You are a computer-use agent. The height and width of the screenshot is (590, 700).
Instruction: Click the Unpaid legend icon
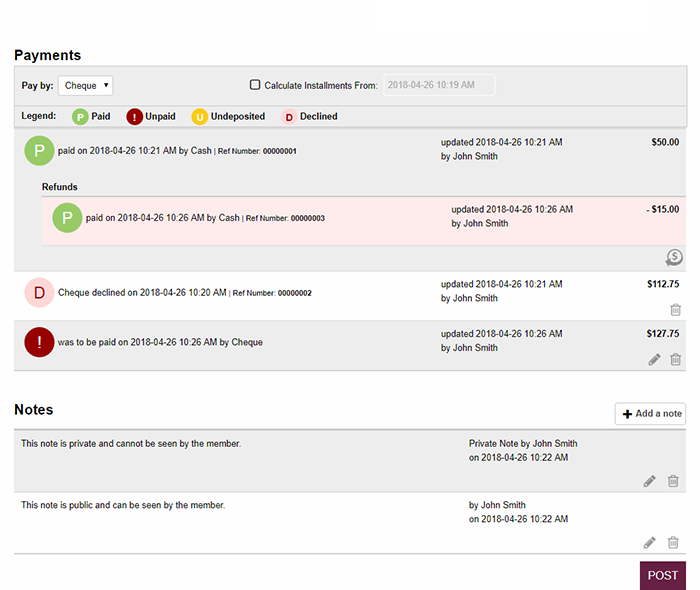tap(134, 117)
